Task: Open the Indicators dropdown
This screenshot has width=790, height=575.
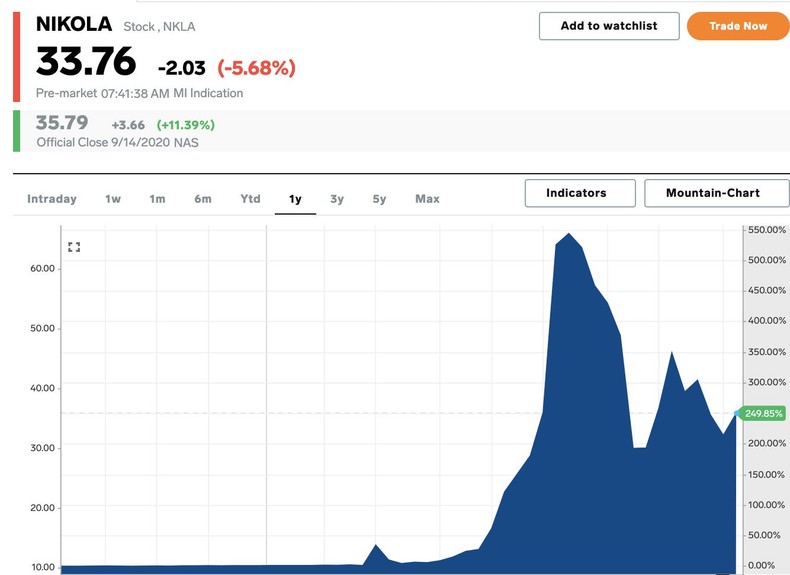Action: (x=580, y=193)
